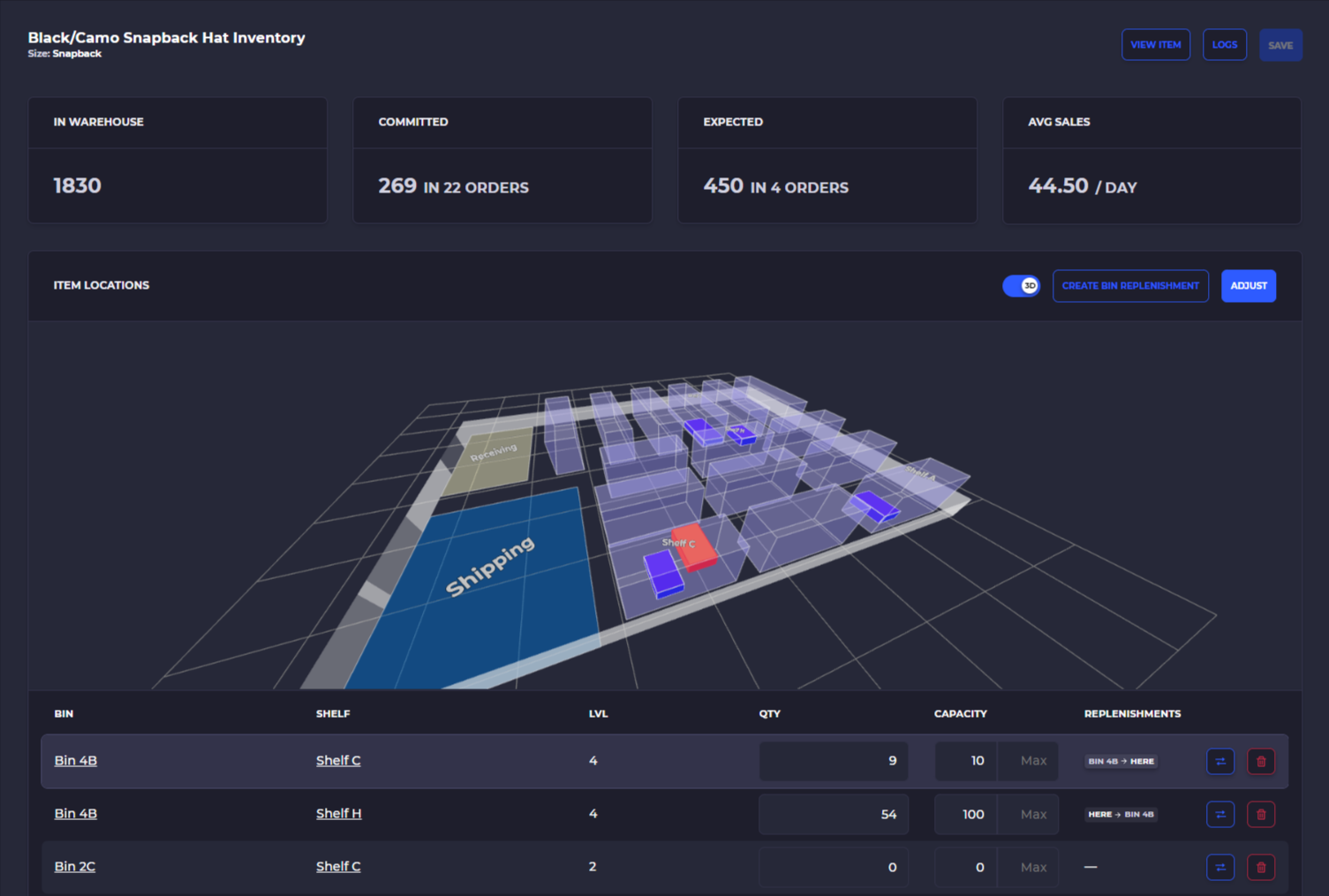This screenshot has height=896, width=1329.
Task: Click transfer icon in Bin 2C row
Action: click(x=1220, y=867)
